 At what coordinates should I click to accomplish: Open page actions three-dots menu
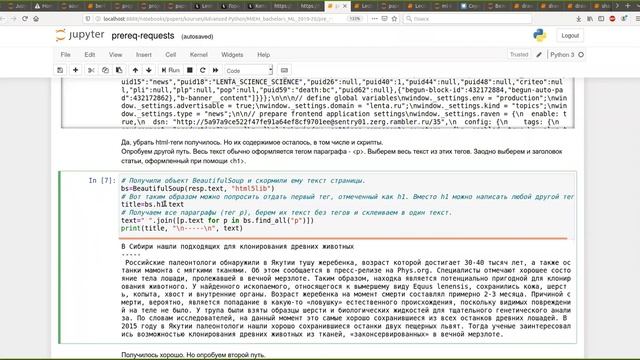374,19
